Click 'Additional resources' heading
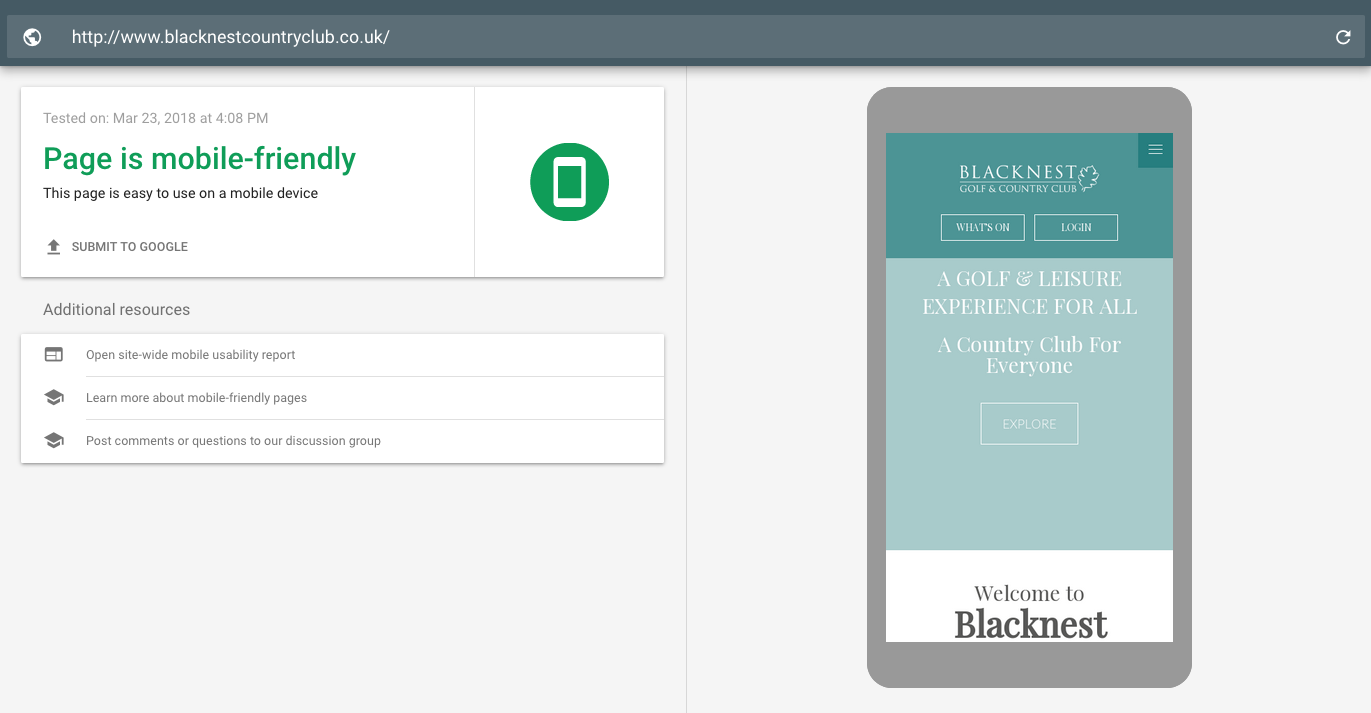Screen dimensions: 1371x713 (116, 310)
